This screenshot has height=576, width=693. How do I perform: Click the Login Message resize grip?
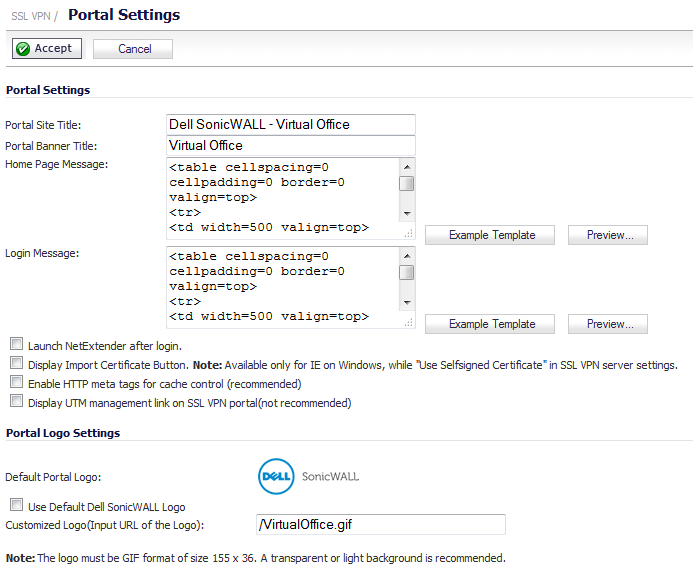pyautogui.click(x=409, y=323)
